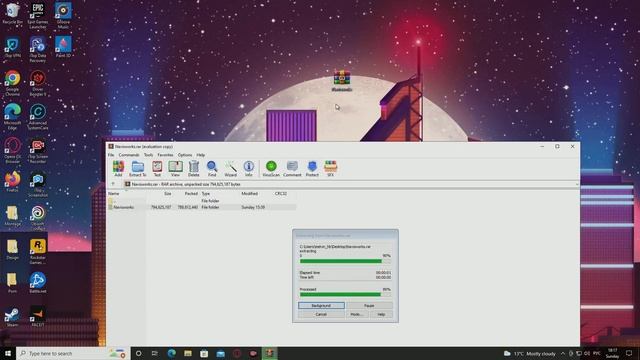
Task: Click the Steam desktop icon
Action: (x=12, y=317)
